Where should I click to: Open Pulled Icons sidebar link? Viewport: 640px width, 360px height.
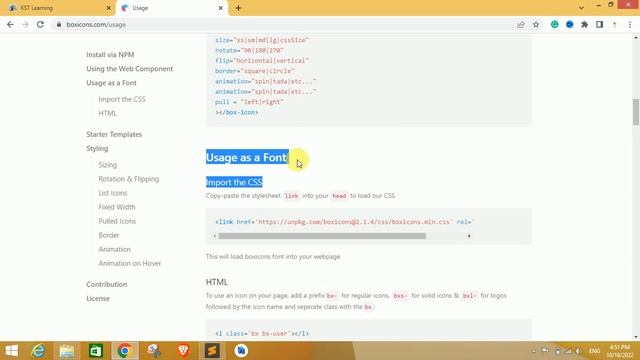(x=117, y=221)
